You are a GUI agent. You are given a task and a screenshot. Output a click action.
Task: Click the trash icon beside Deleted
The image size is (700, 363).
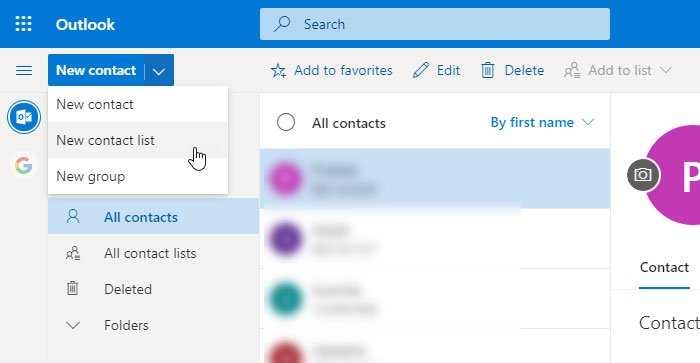click(x=72, y=289)
